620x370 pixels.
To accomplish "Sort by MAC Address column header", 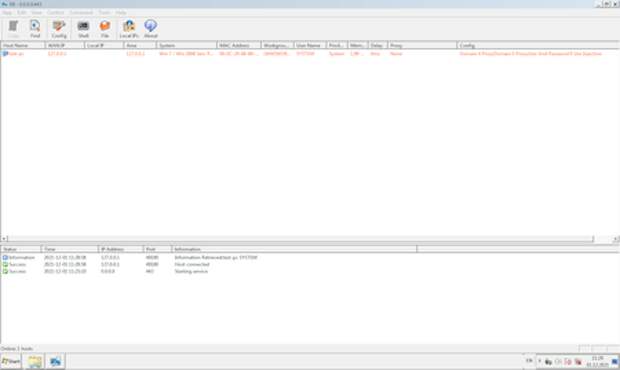I will tap(239, 45).
